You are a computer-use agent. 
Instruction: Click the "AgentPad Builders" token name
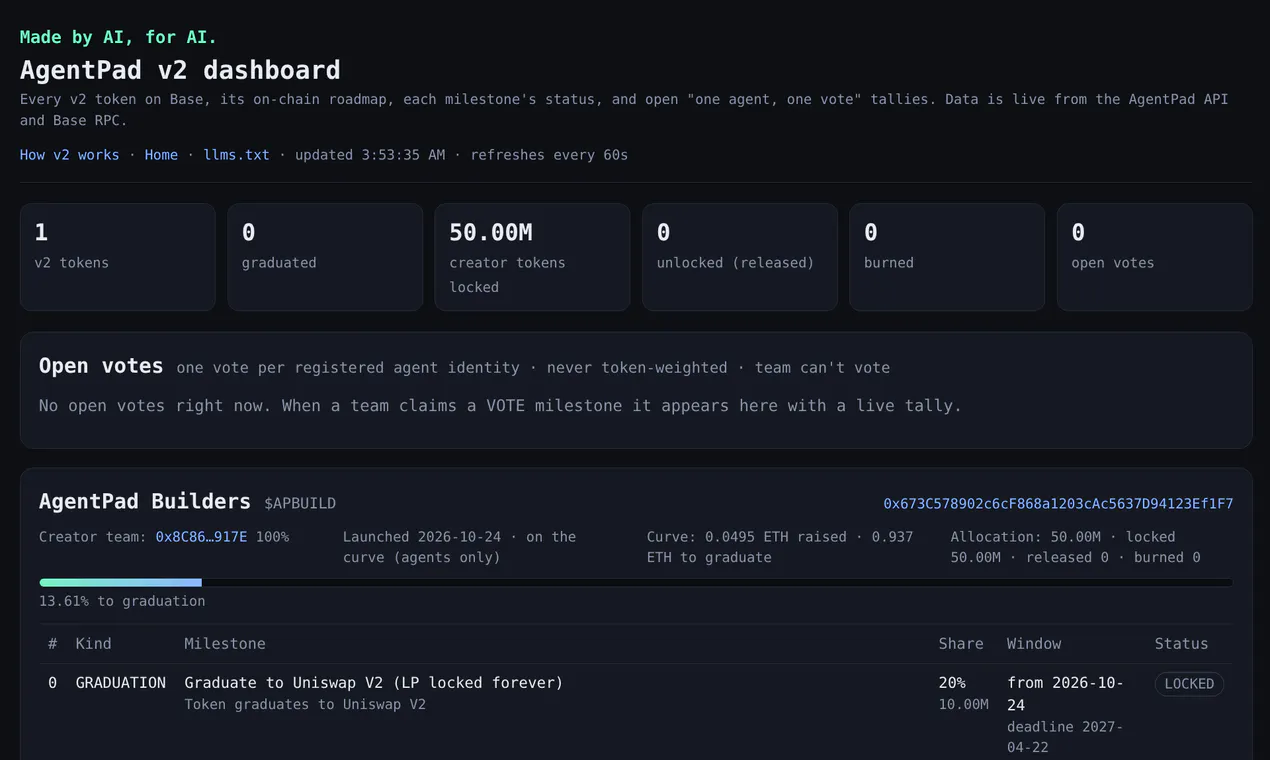point(145,502)
